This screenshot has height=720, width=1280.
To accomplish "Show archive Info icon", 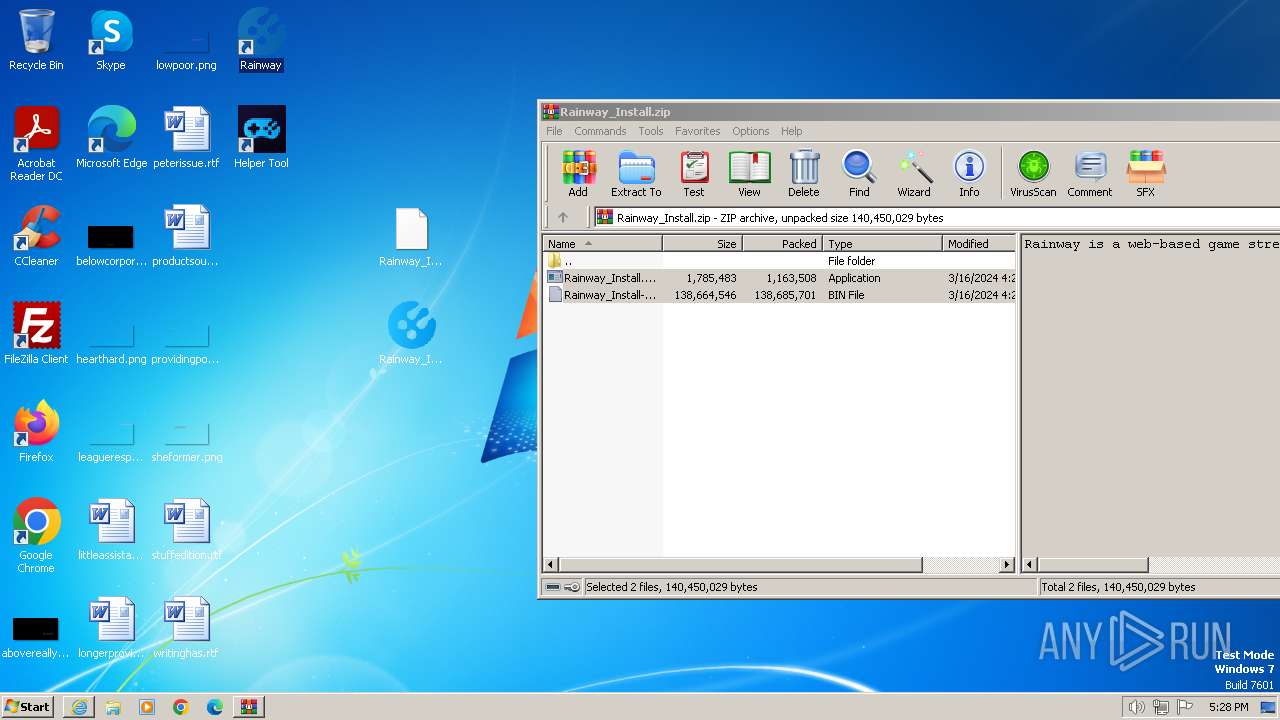I will (x=969, y=174).
